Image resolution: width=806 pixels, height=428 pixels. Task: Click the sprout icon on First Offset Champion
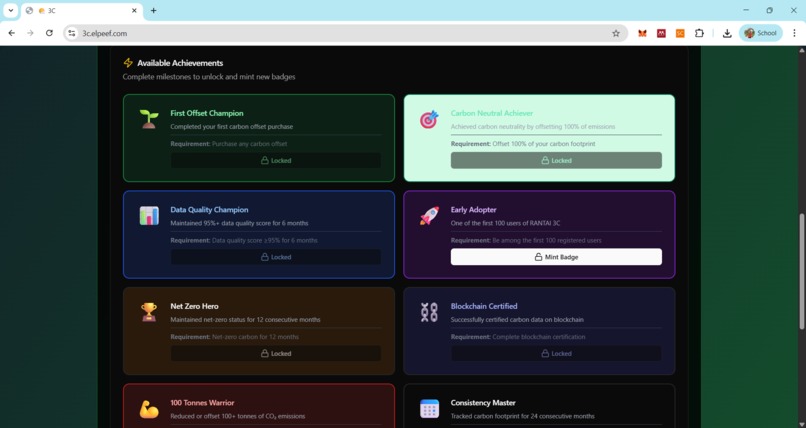149,119
